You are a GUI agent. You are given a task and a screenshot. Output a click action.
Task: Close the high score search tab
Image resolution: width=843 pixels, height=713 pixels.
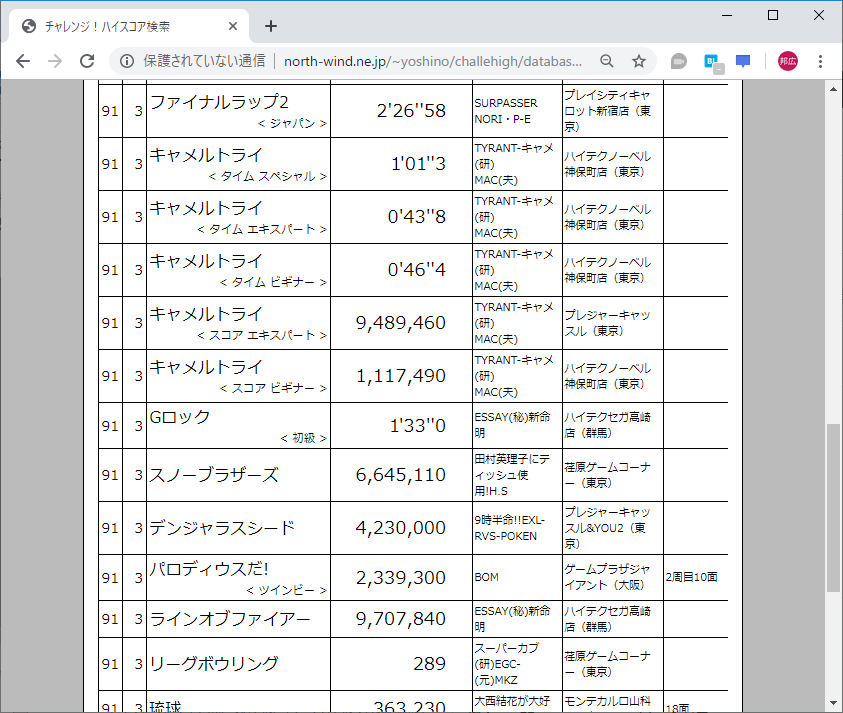(x=233, y=26)
